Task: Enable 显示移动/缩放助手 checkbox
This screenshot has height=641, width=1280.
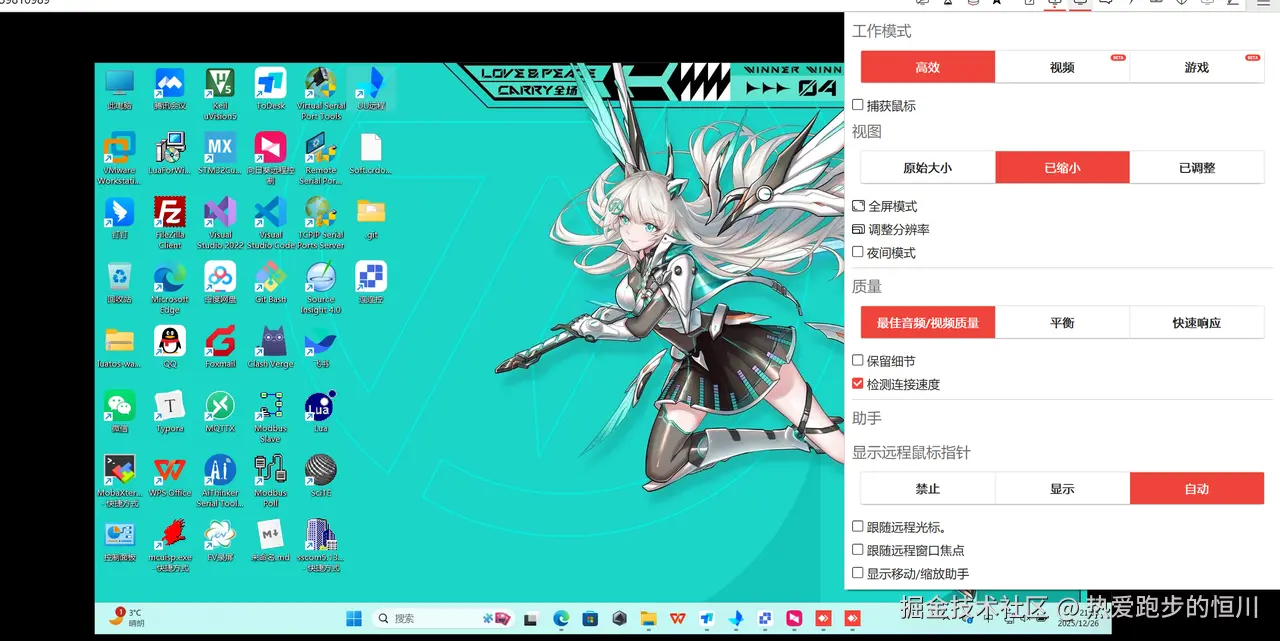Action: coord(858,573)
